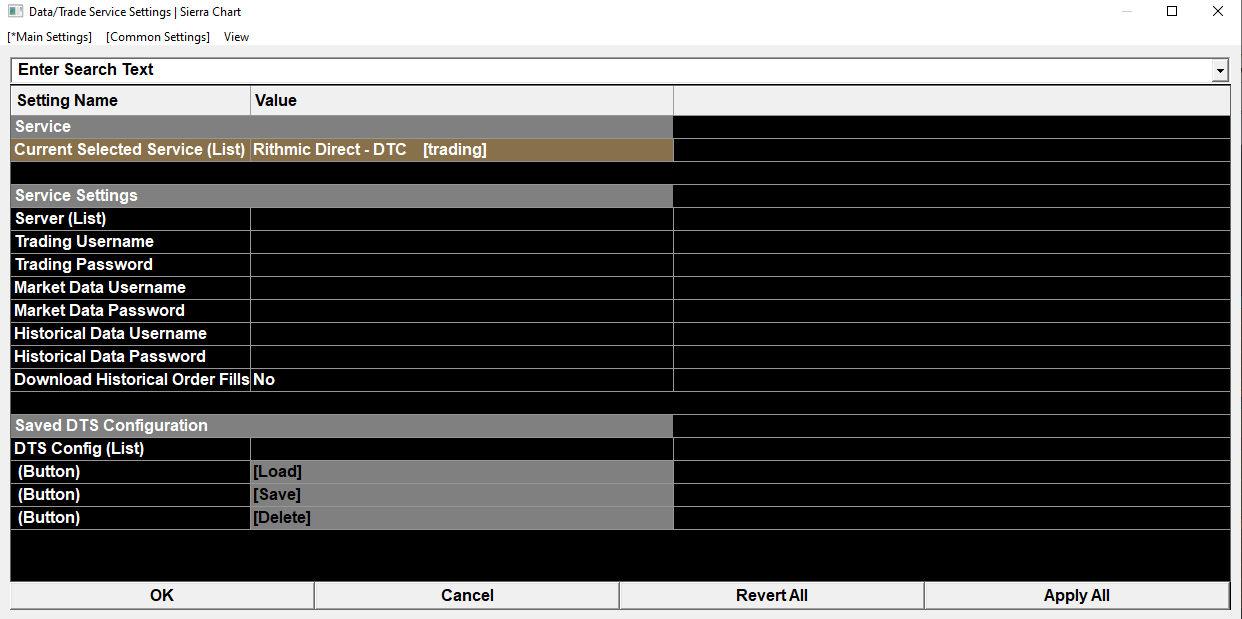Select the Market Data Username label
1242x619 pixels.
(x=130, y=288)
